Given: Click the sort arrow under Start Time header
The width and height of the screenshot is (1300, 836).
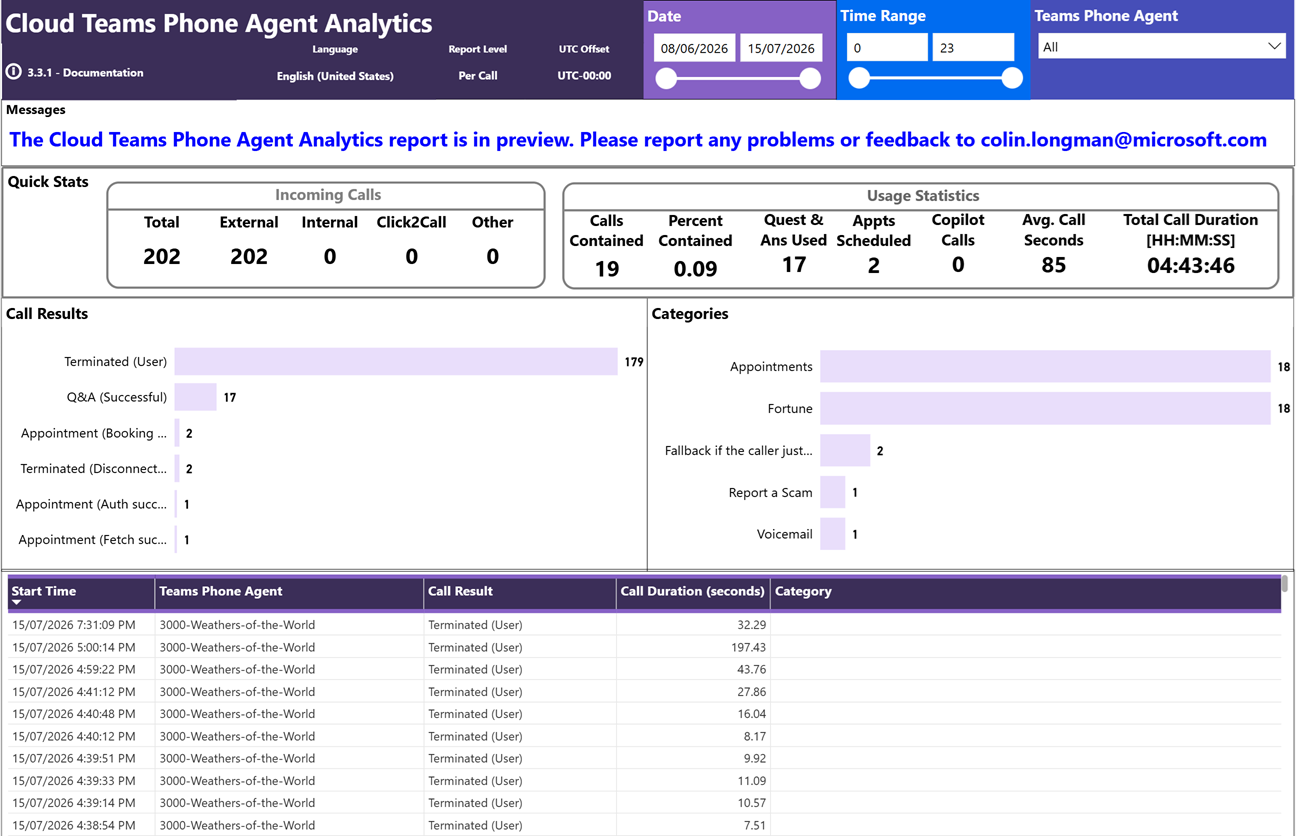Looking at the screenshot, I should pos(17,603).
